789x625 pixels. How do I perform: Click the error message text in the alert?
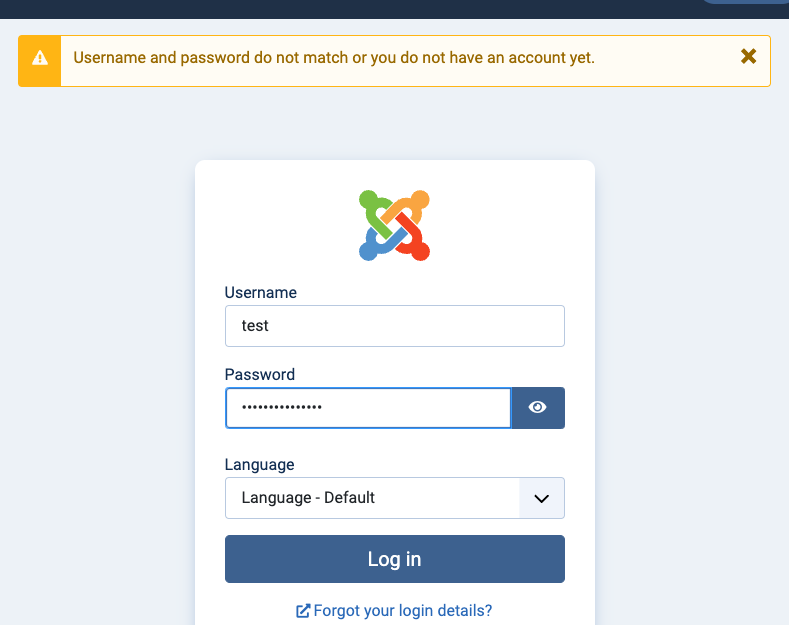point(334,58)
